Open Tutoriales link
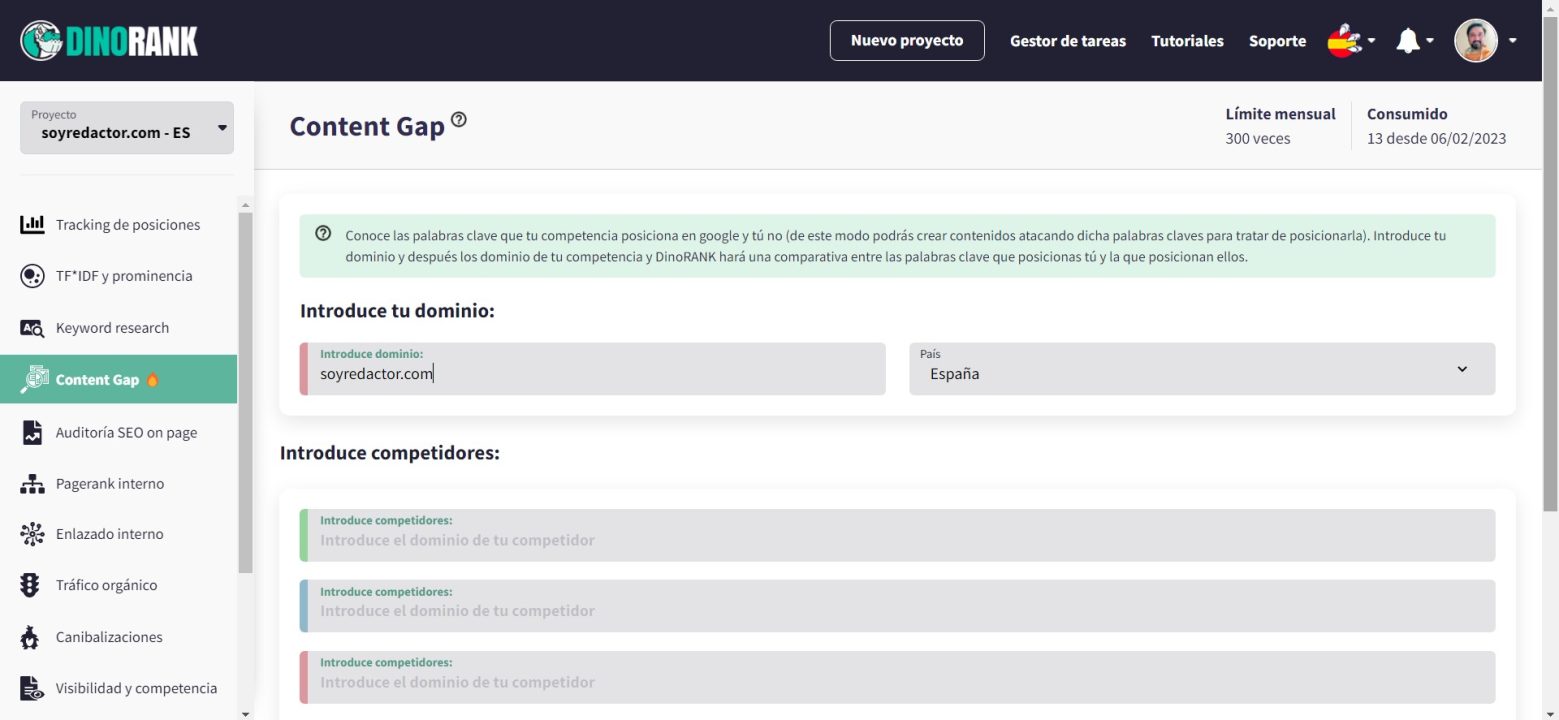The image size is (1559, 720). click(x=1187, y=41)
